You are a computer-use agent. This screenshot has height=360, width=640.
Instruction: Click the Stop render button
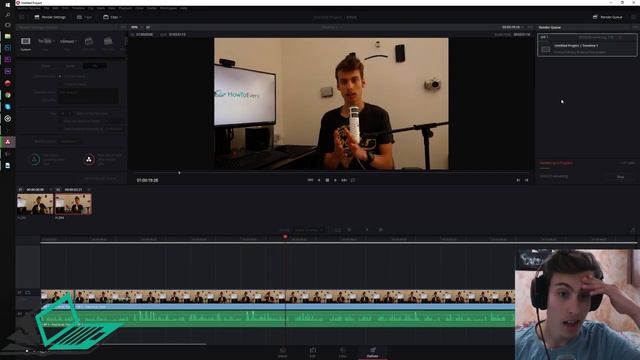click(620, 177)
